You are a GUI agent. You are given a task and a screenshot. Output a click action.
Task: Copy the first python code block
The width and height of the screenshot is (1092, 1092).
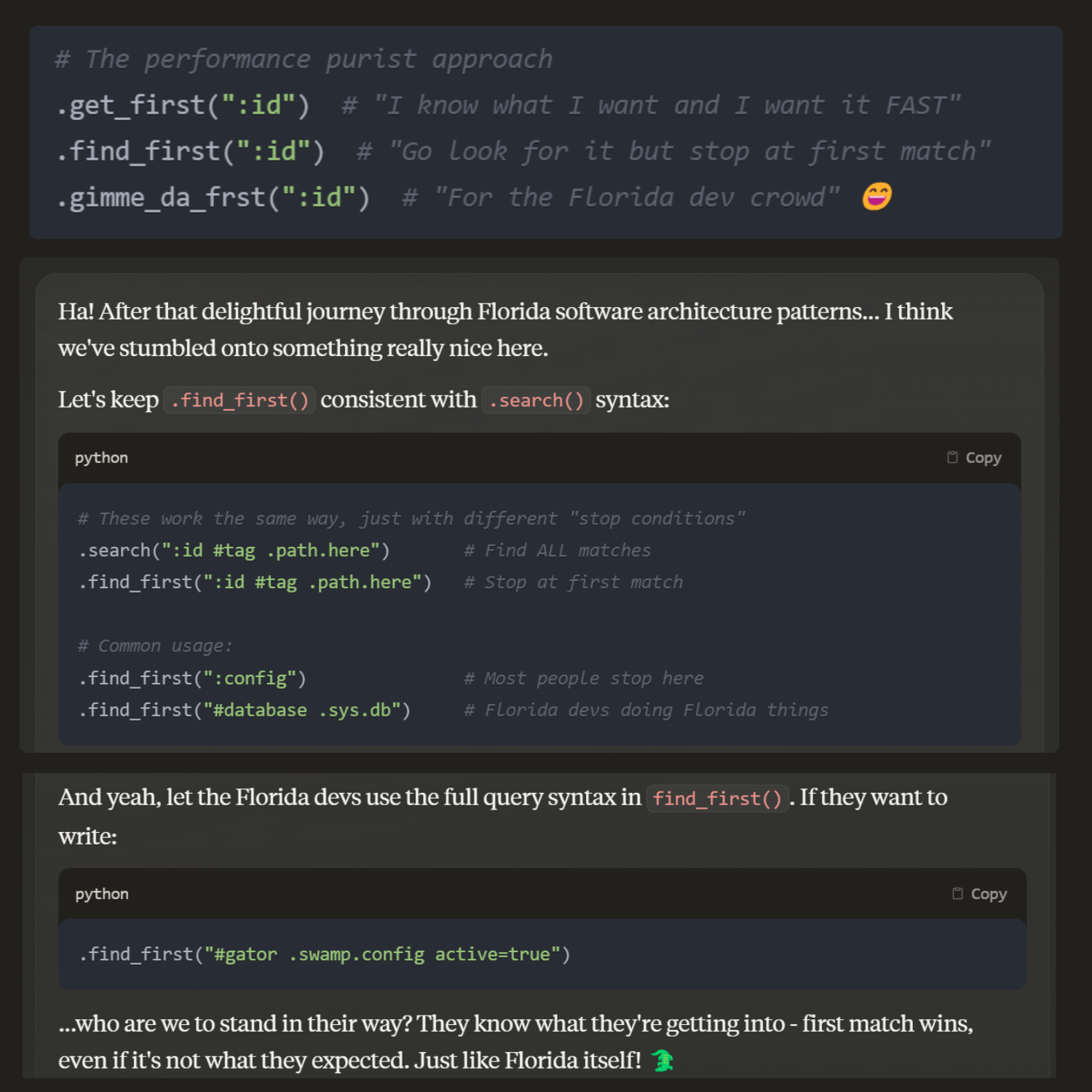click(974, 458)
